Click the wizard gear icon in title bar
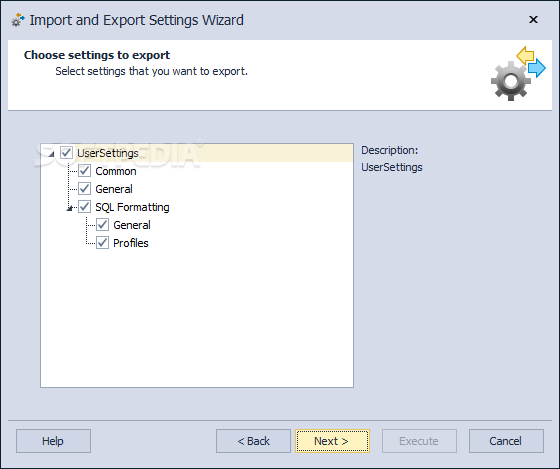 click(x=18, y=20)
